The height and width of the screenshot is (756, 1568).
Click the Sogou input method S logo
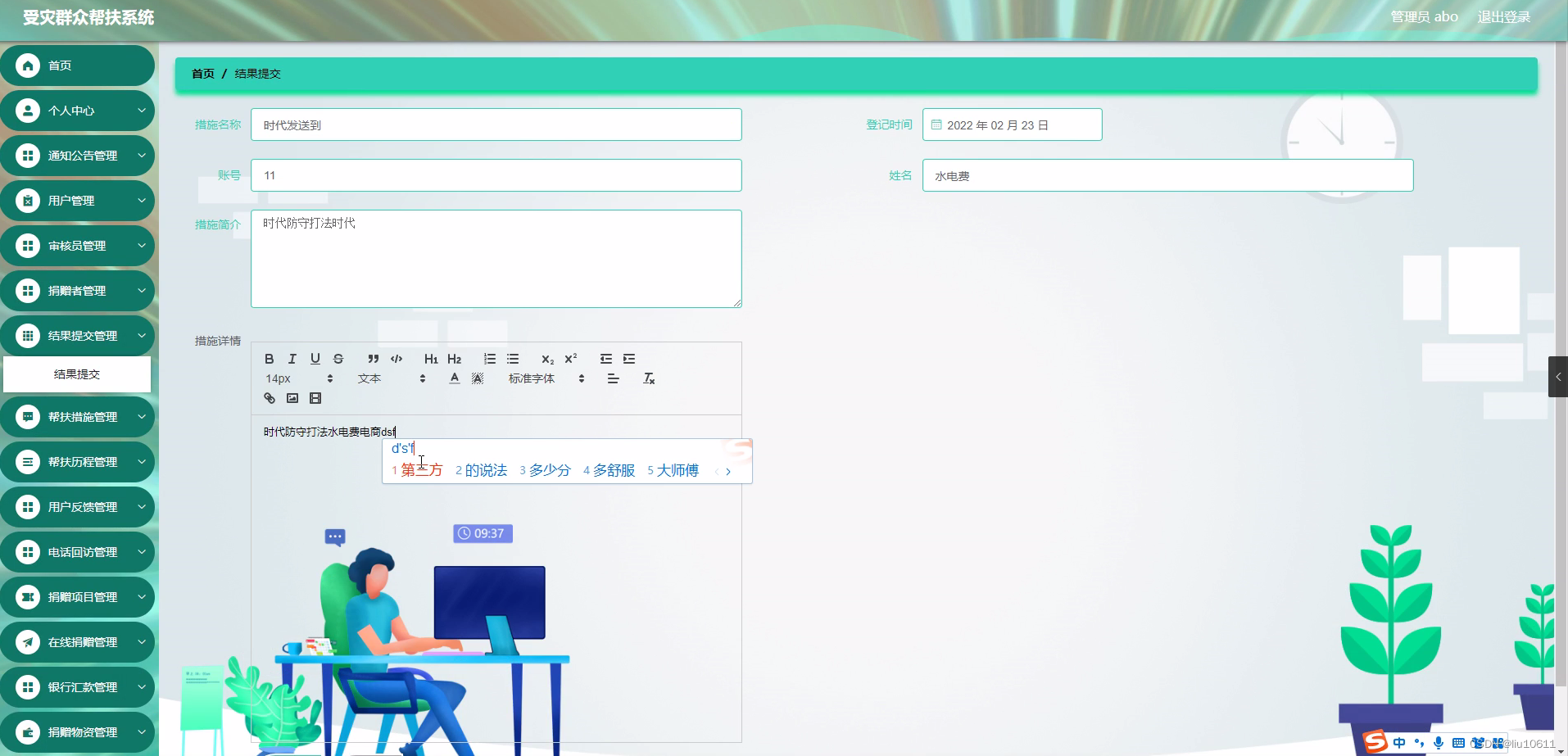pos(1375,742)
